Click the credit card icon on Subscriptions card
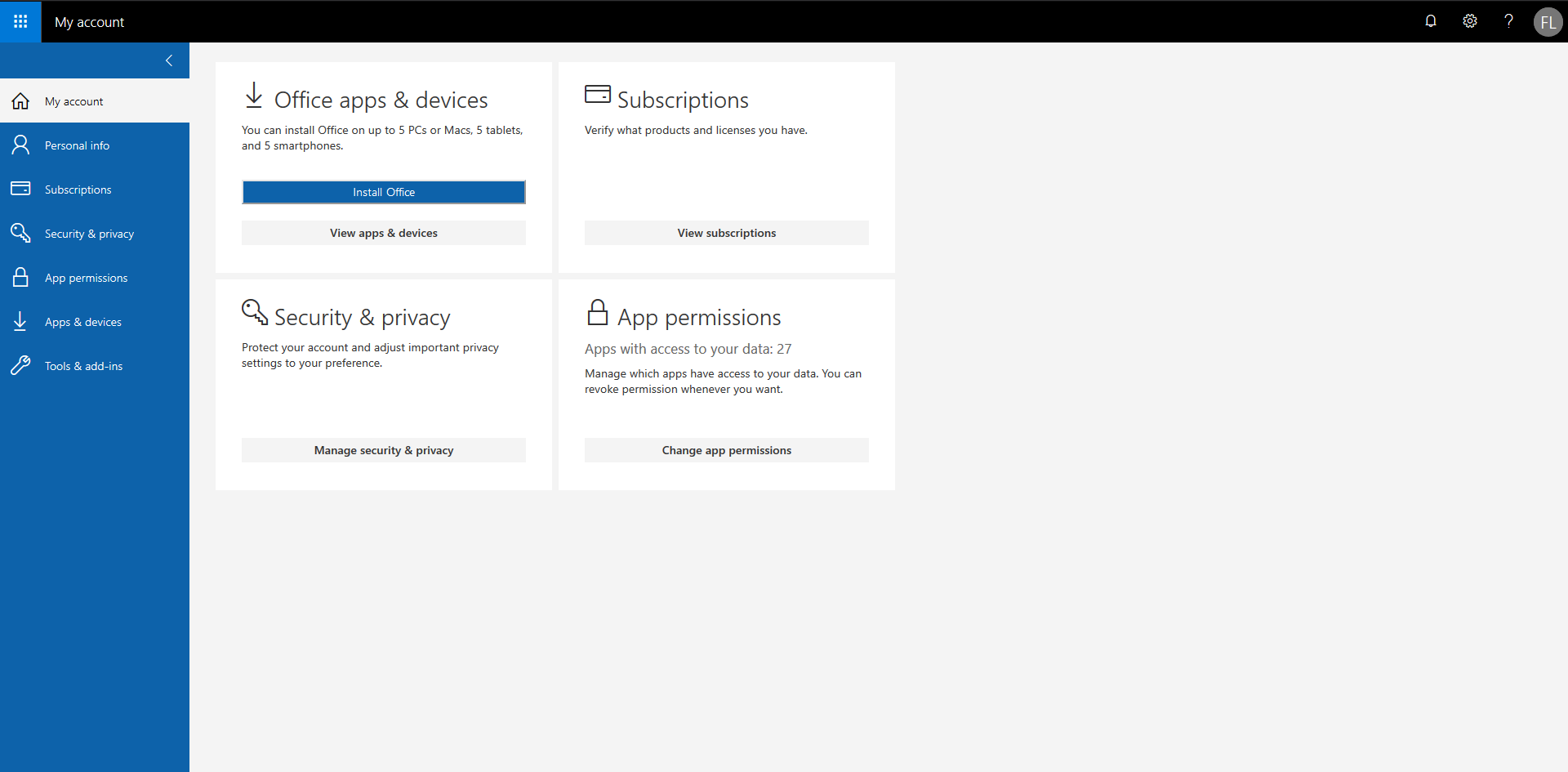 tap(597, 94)
